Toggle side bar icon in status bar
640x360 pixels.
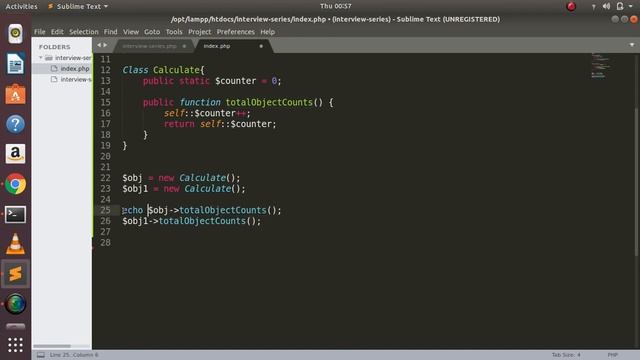pyautogui.click(x=41, y=355)
